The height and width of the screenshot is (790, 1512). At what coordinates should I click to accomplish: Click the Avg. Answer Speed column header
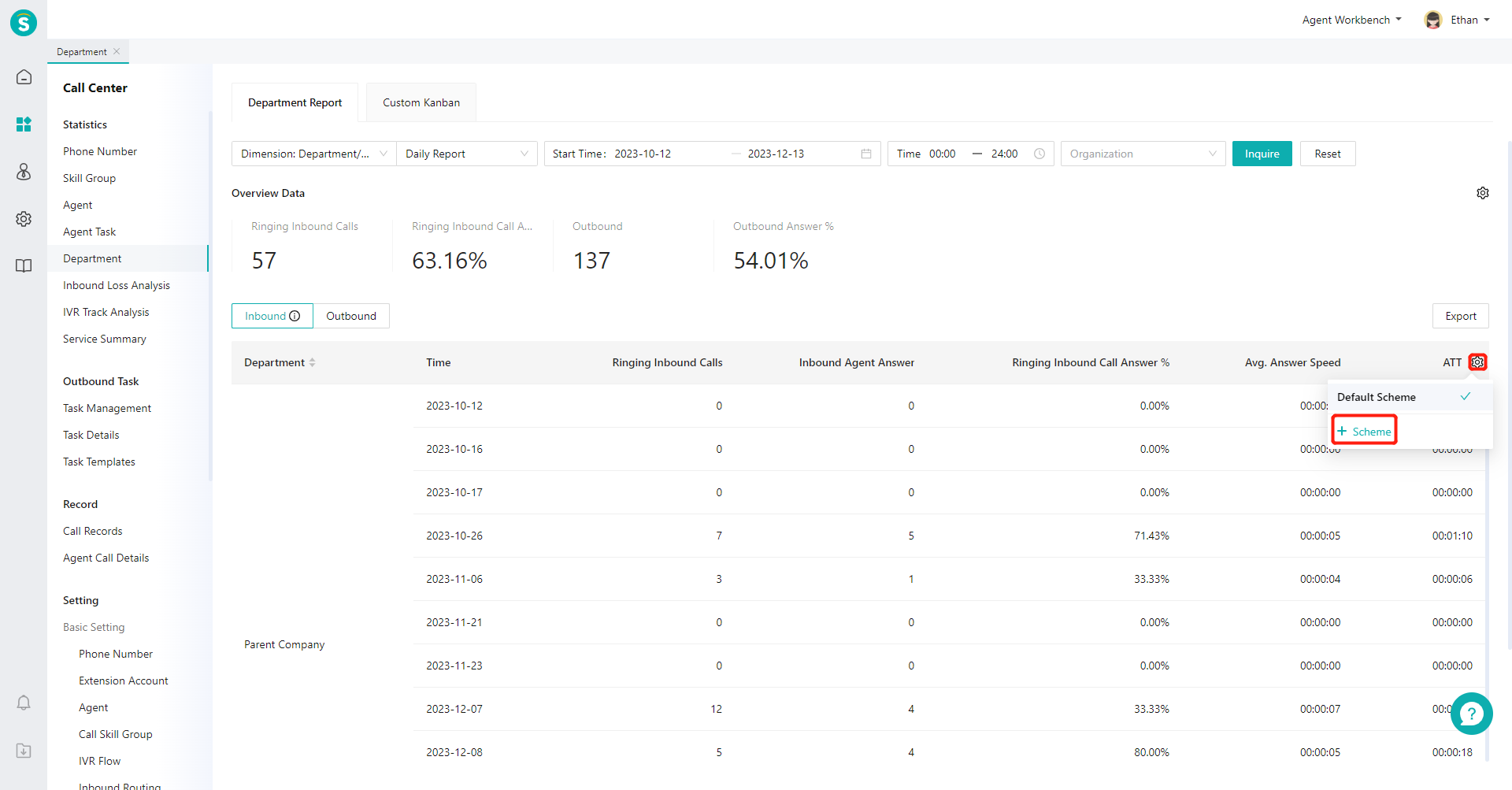(x=1292, y=362)
